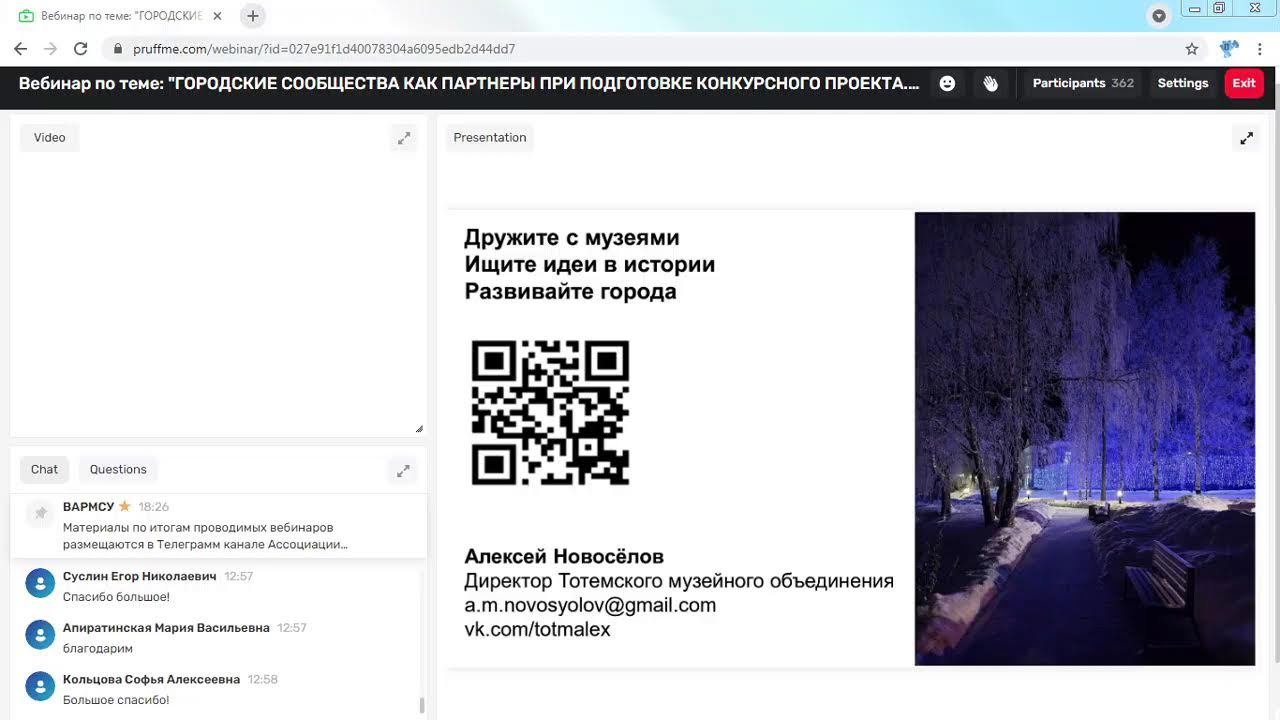Click sender name Суслин Егор Николаевич

point(139,576)
